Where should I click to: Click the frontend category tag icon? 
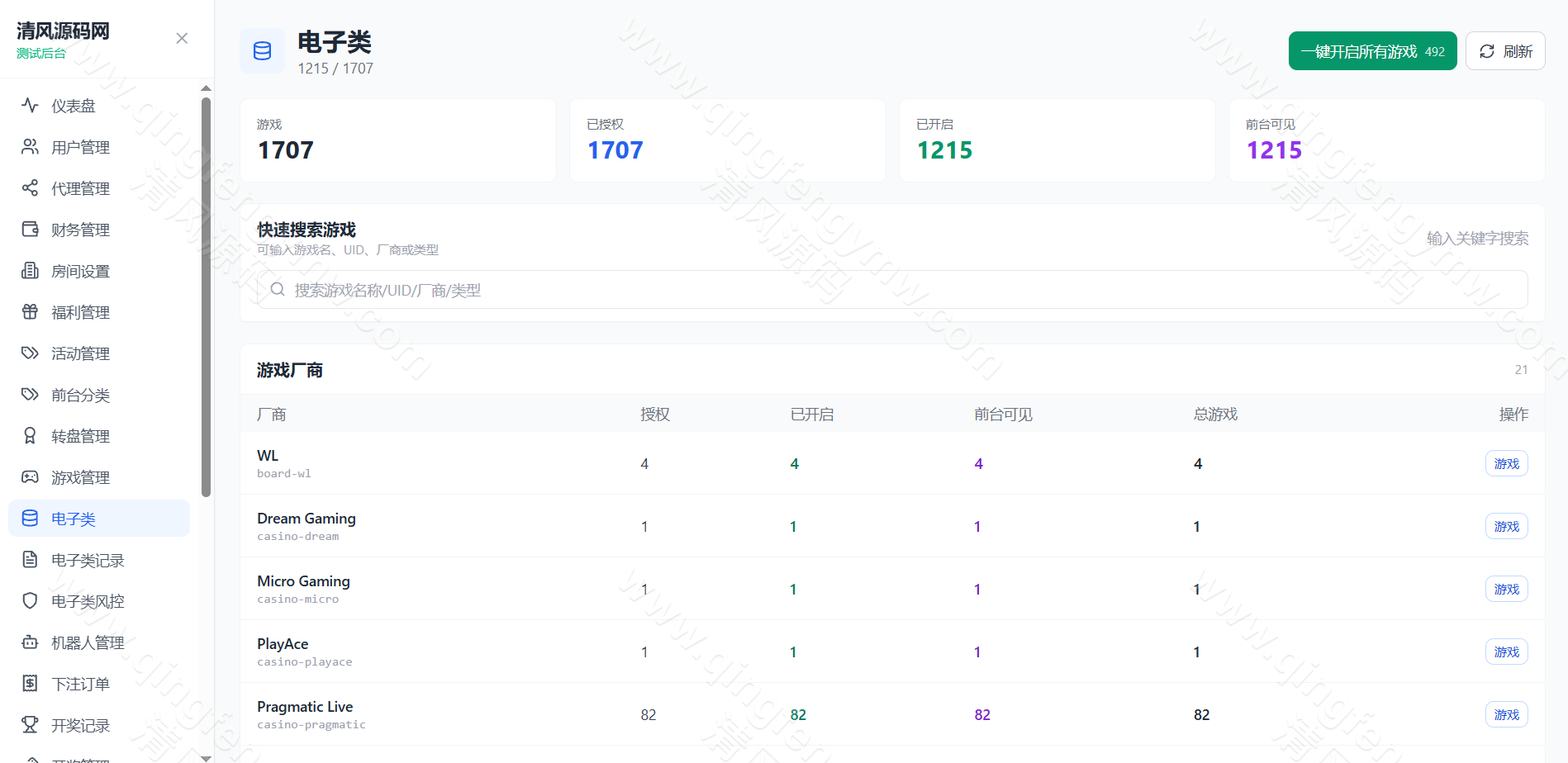(x=30, y=395)
